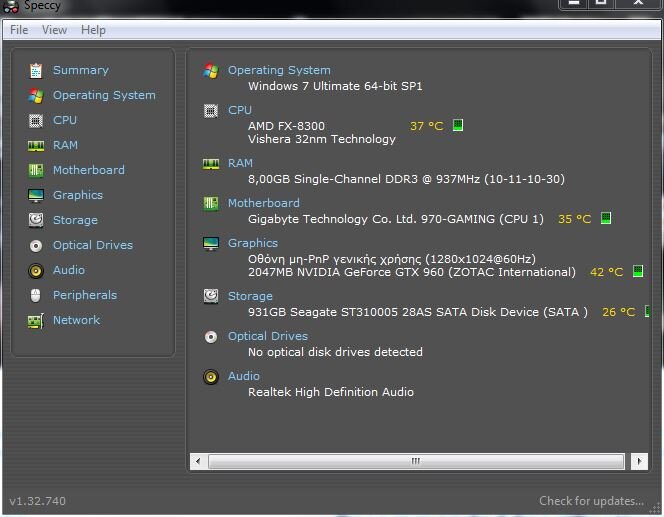Click the Operating System Windows flag sidebar icon
Image resolution: width=664 pixels, height=517 pixels.
[x=36, y=96]
